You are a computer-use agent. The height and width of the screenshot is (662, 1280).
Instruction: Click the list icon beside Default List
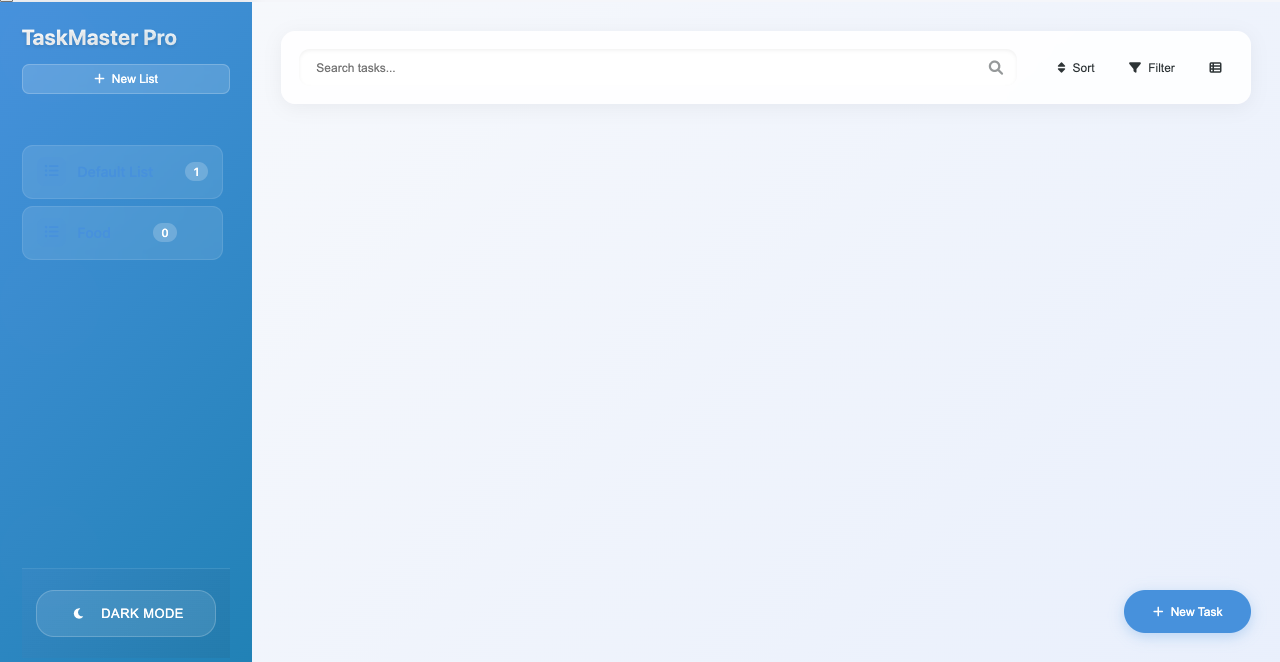pyautogui.click(x=51, y=171)
